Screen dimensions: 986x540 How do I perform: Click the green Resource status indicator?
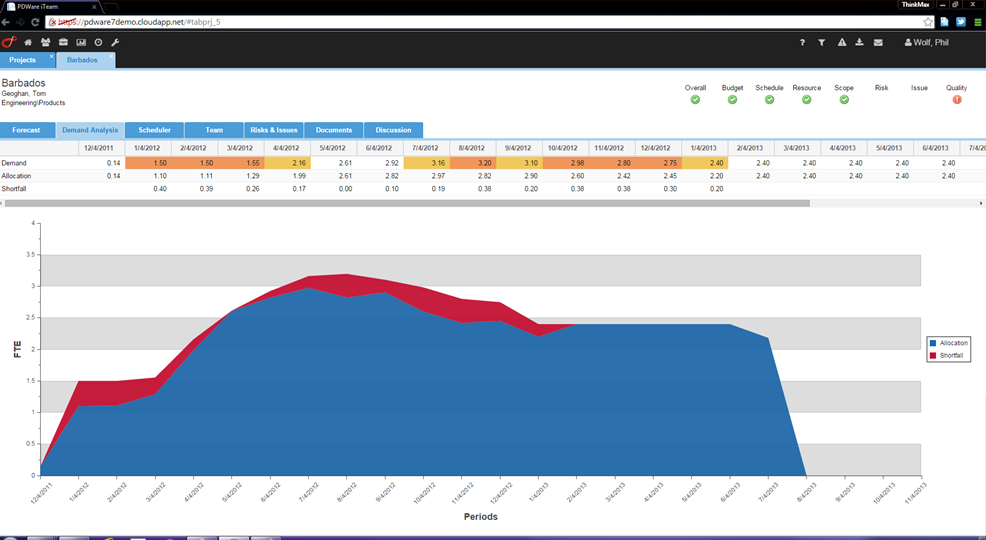(x=806, y=99)
